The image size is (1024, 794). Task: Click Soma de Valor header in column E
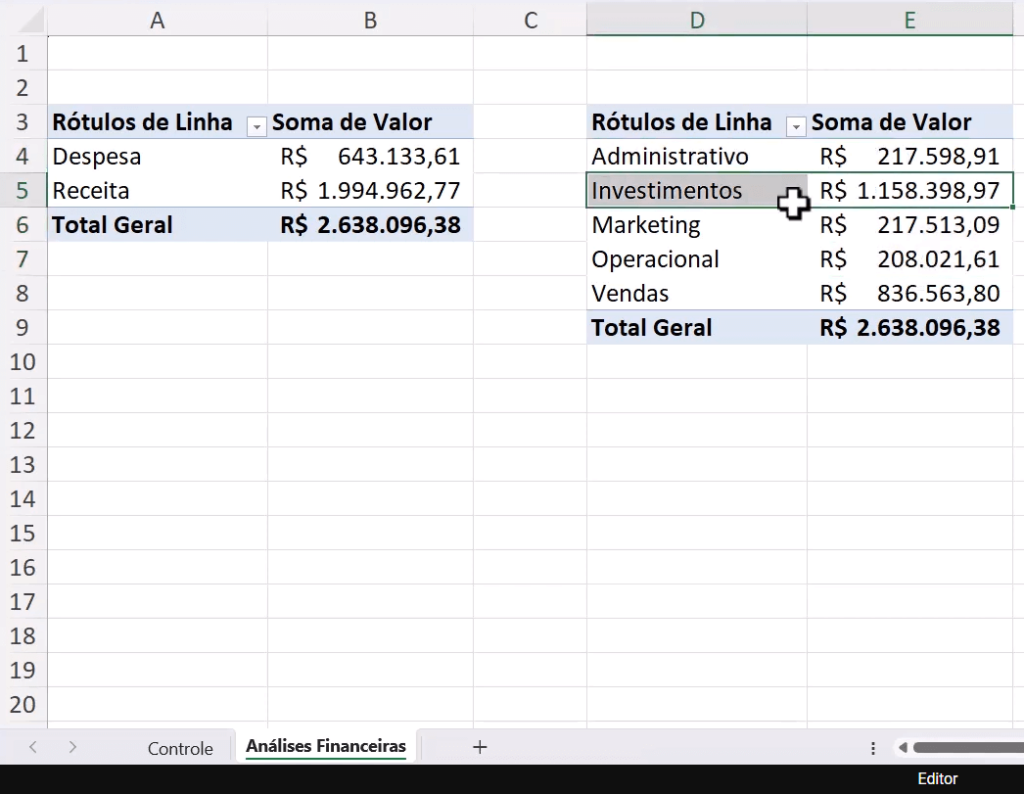click(910, 122)
